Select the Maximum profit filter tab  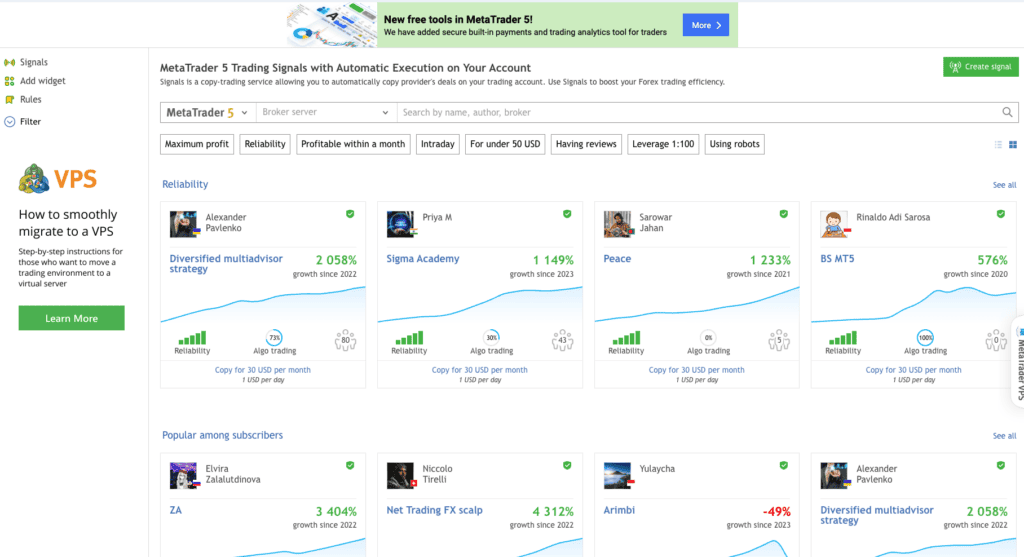pos(197,144)
